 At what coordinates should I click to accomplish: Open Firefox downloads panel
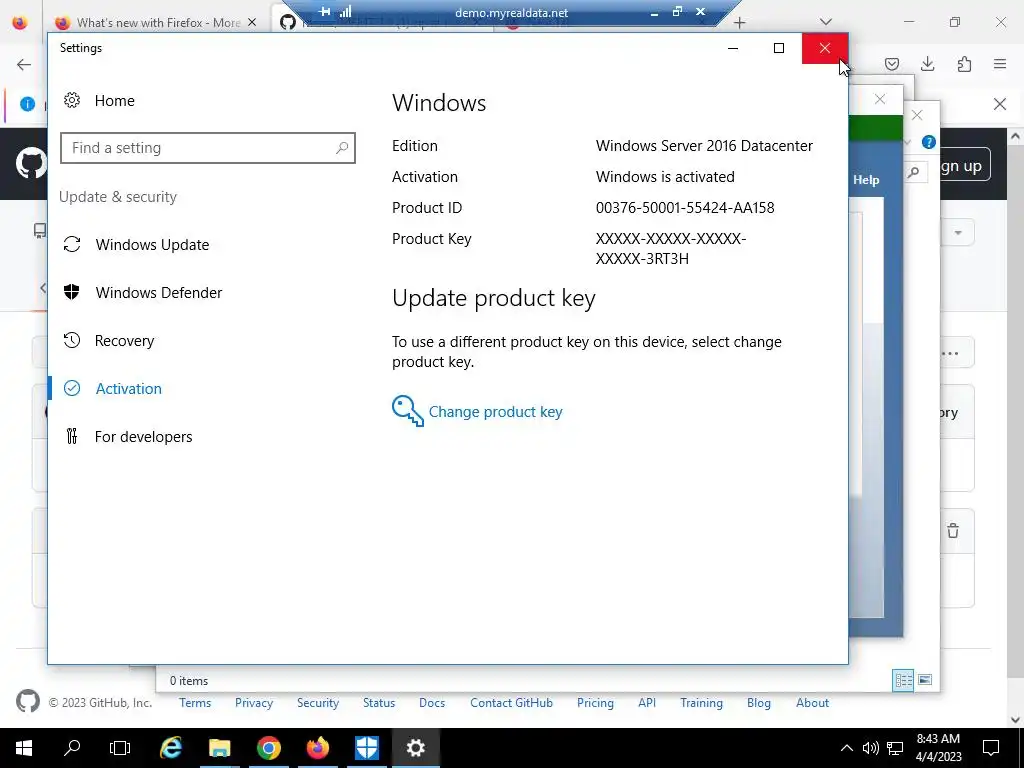(927, 64)
